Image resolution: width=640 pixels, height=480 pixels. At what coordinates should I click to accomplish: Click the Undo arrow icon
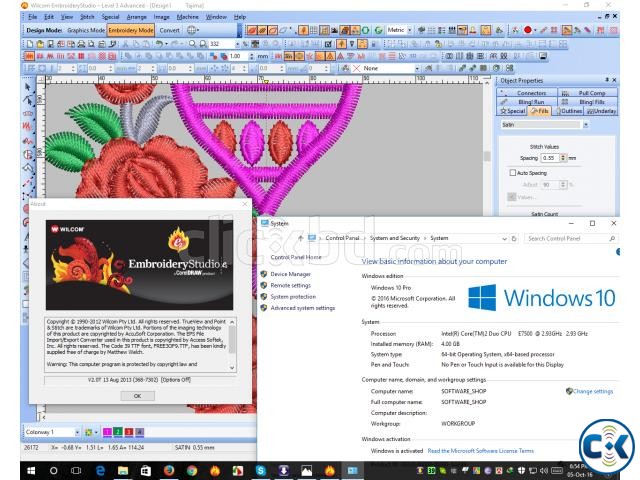pos(159,44)
